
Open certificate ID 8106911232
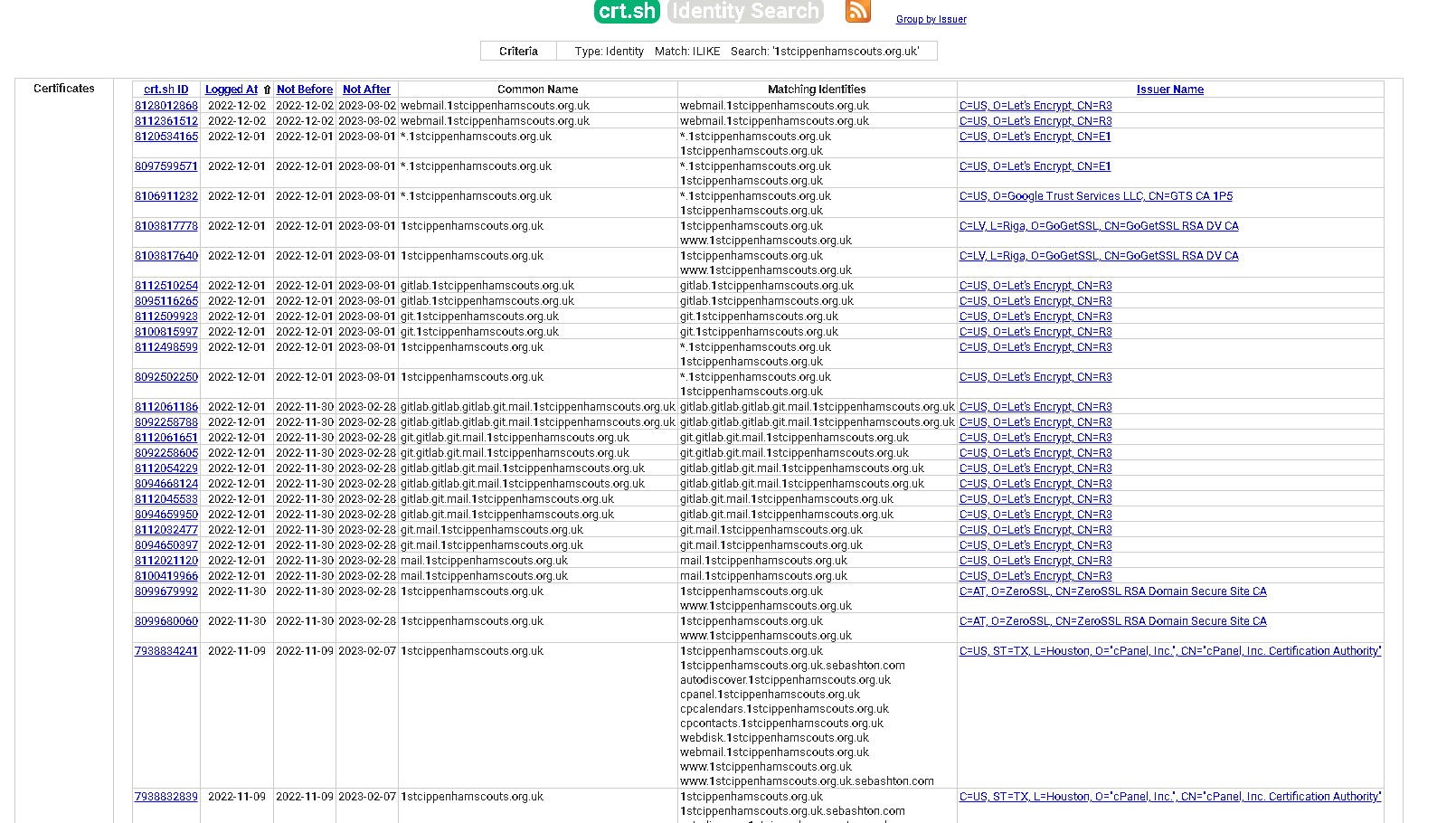166,196
